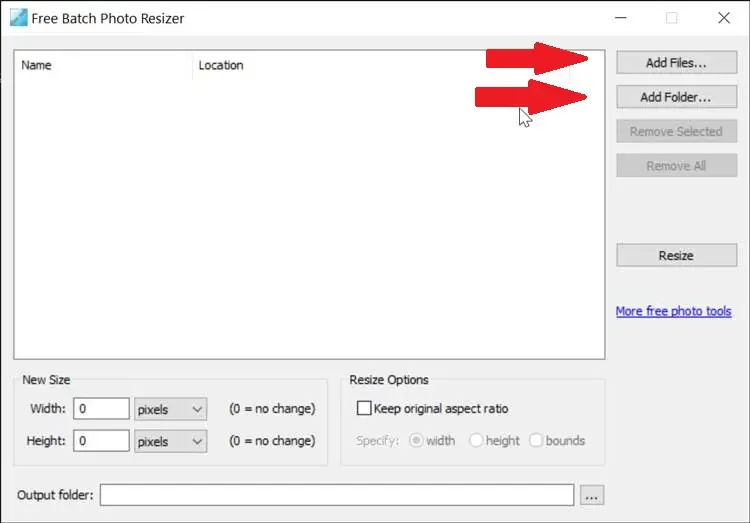The height and width of the screenshot is (523, 750).
Task: Click the Free Batch Photo Resizer app icon
Action: (x=18, y=18)
